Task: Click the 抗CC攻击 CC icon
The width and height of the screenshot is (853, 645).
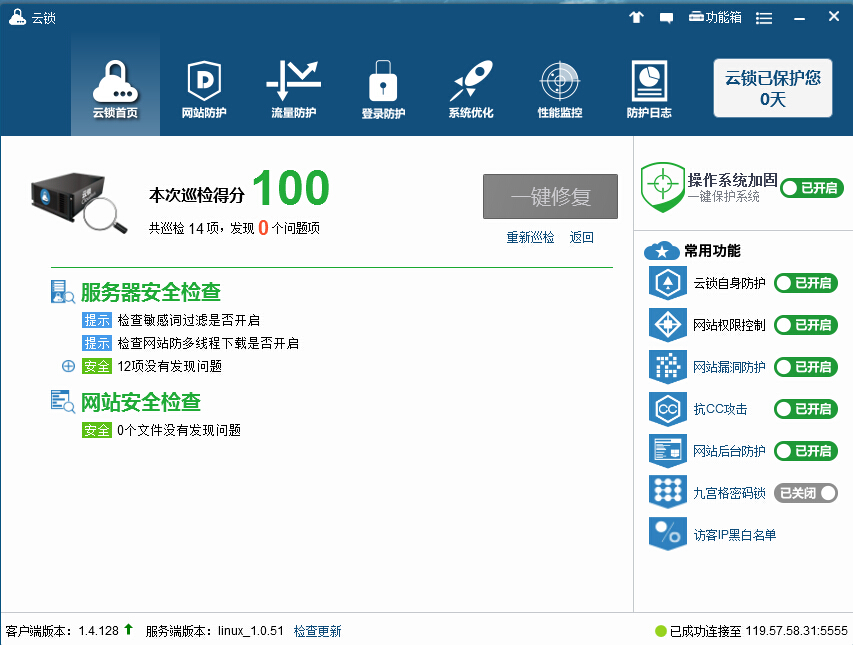Action: click(668, 409)
